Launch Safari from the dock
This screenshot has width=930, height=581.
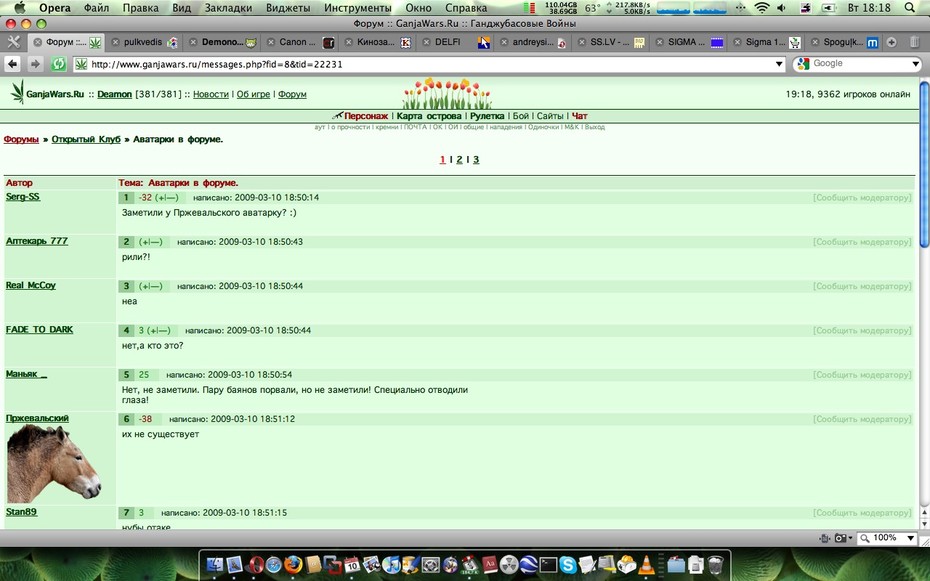274,564
